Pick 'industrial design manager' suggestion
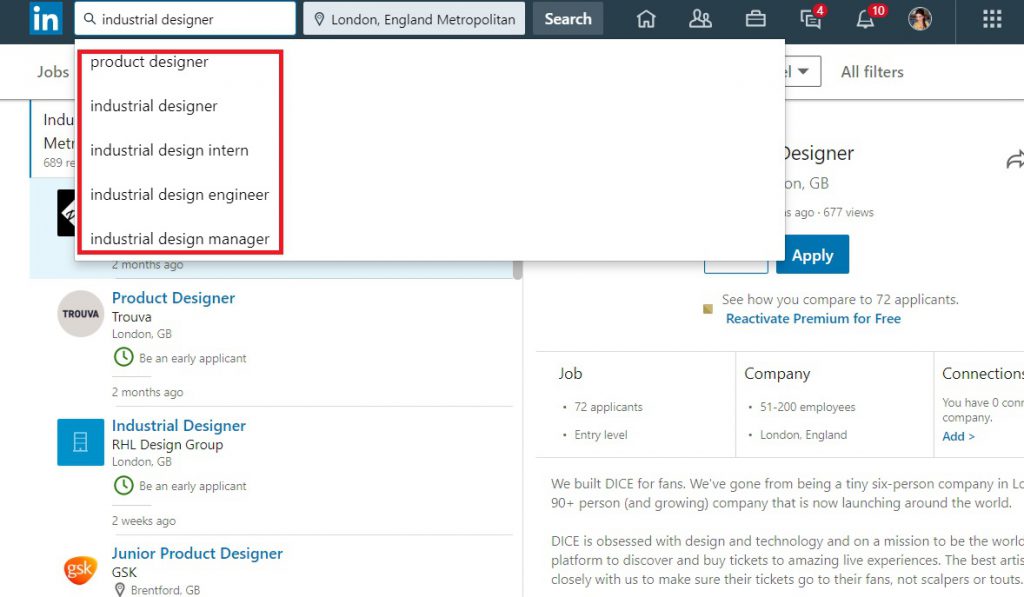1024x597 pixels. [180, 239]
